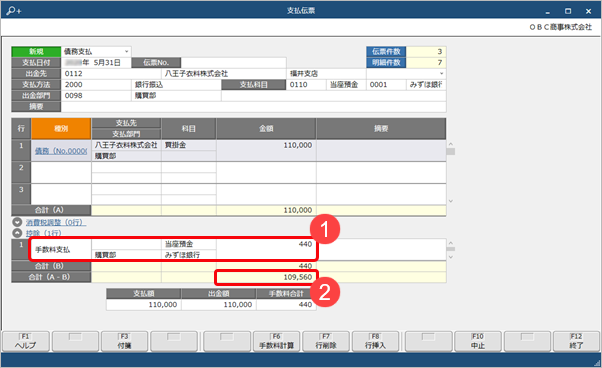The width and height of the screenshot is (602, 368).
Task: Maximize the 支払伝票 window
Action: point(568,11)
